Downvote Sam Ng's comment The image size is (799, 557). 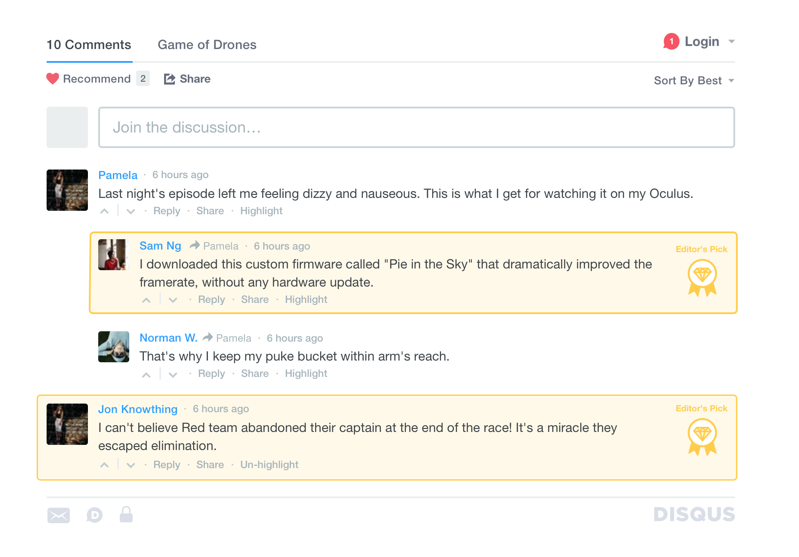pyautogui.click(x=173, y=300)
